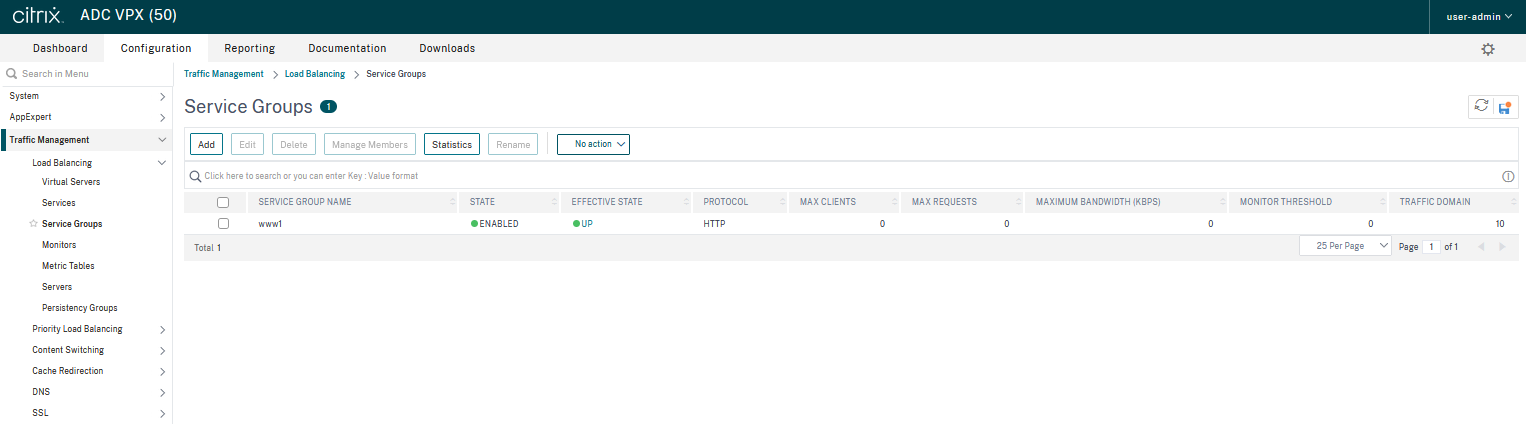Screen dimensions: 1526x424
Task: Click the magnifier icon in the table search bar
Action: pyautogui.click(x=196, y=176)
